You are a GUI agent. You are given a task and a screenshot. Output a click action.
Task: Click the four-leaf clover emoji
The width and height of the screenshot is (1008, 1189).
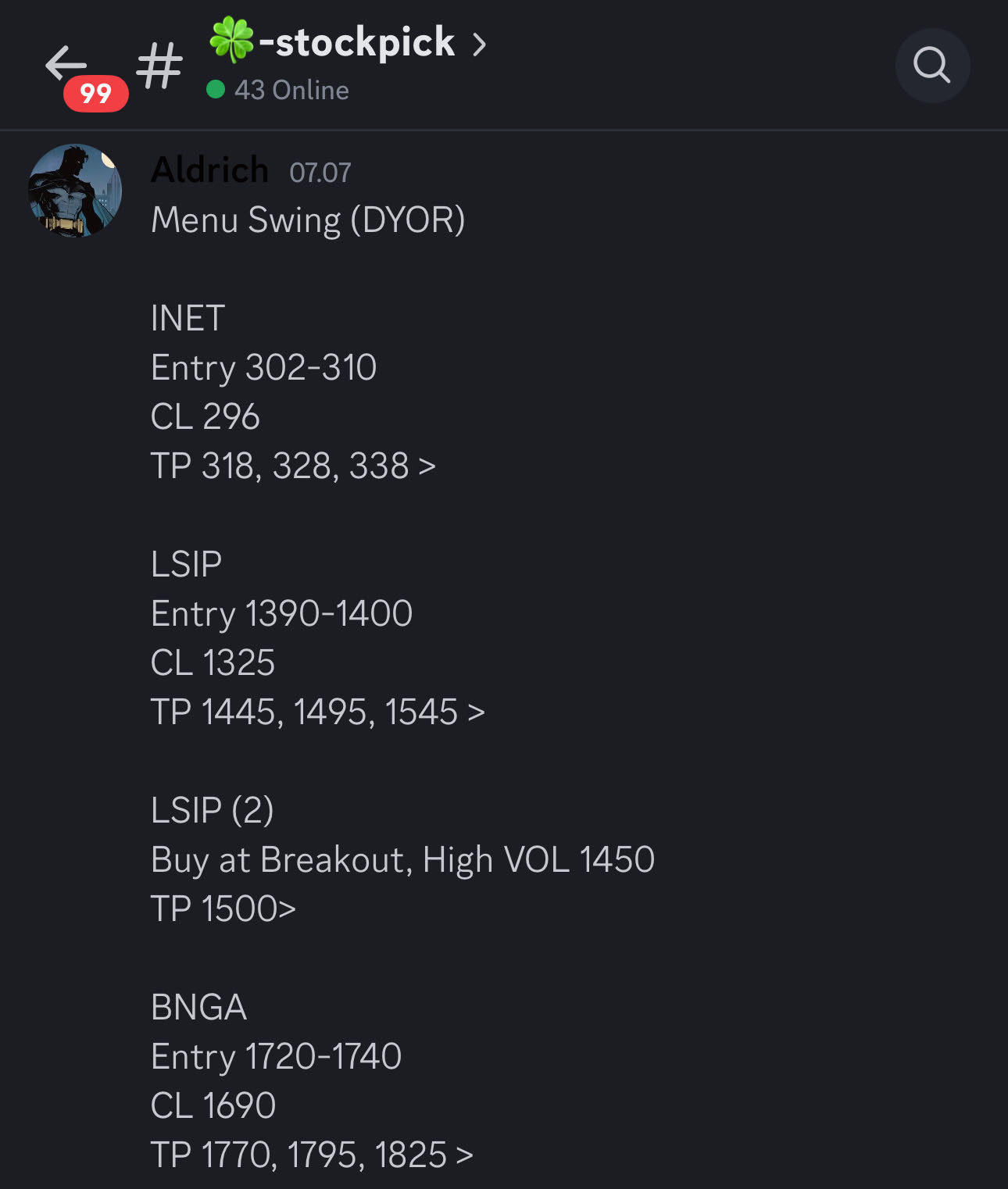pyautogui.click(x=232, y=41)
